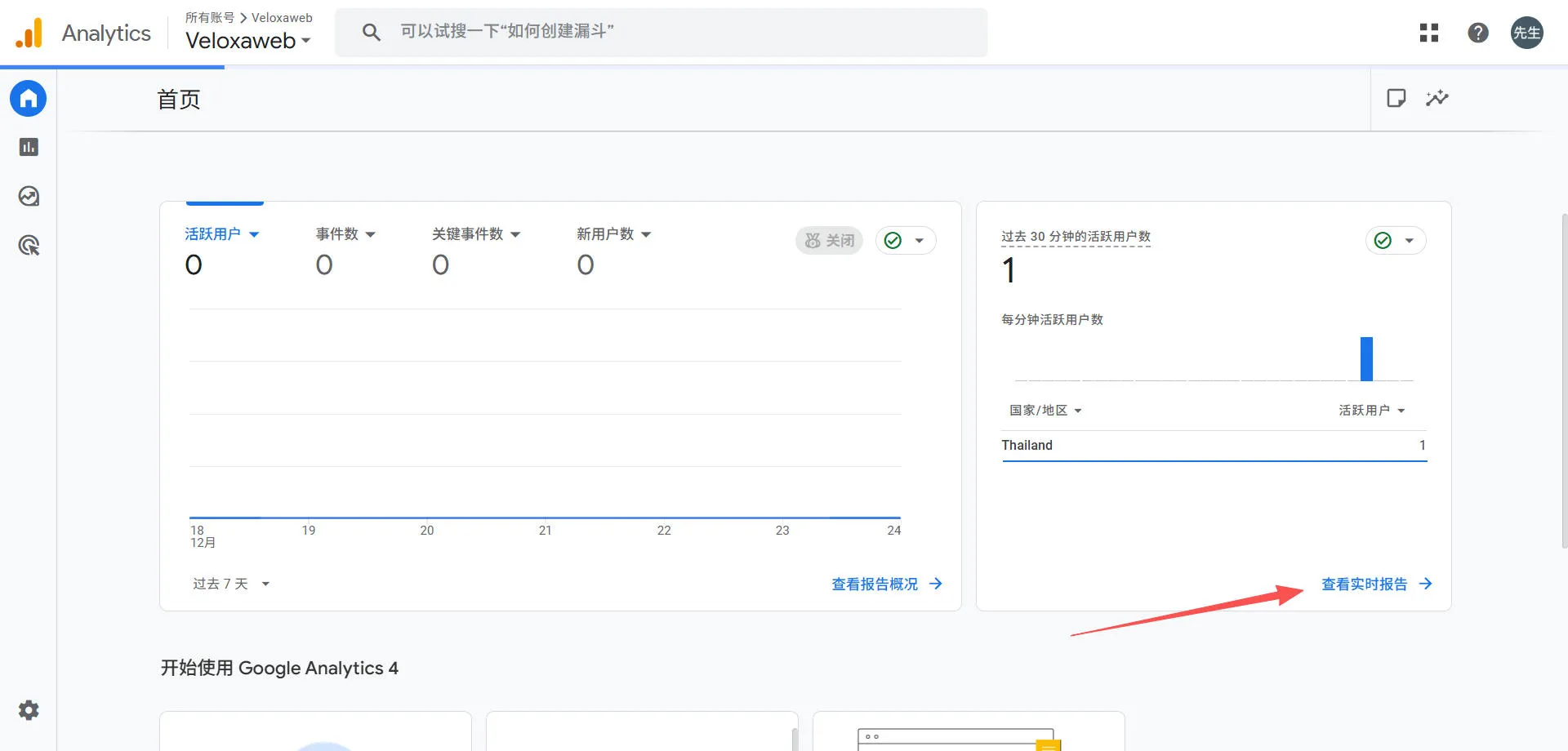
Task: Dismiss the promotion using the 关闭 button
Action: tap(829, 240)
